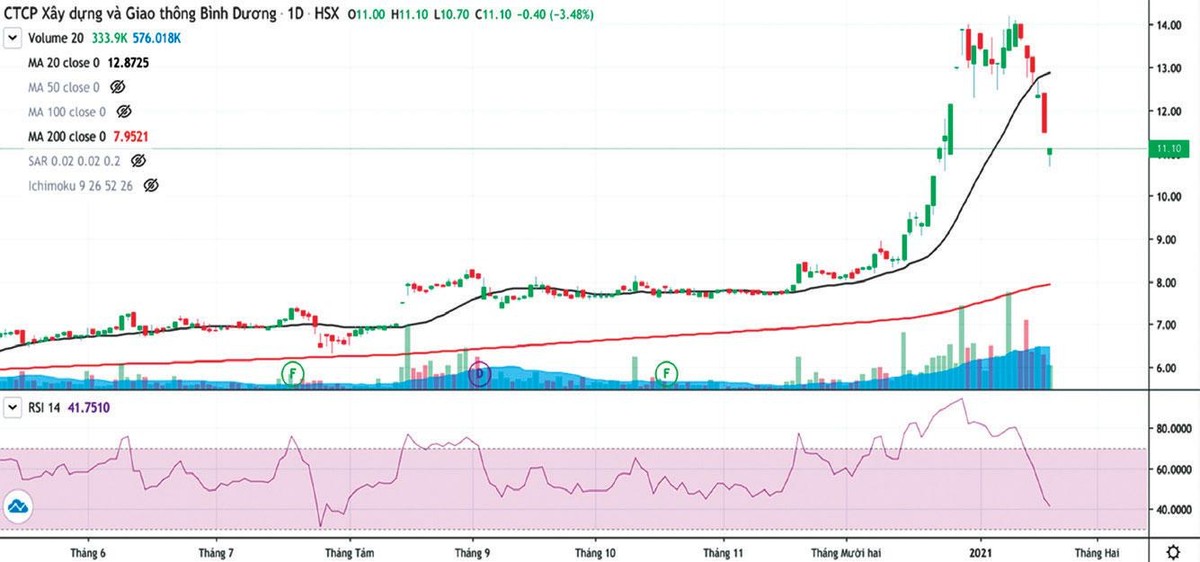Unhide the MA 100 indicator
The width and height of the screenshot is (1200, 562).
126,112
